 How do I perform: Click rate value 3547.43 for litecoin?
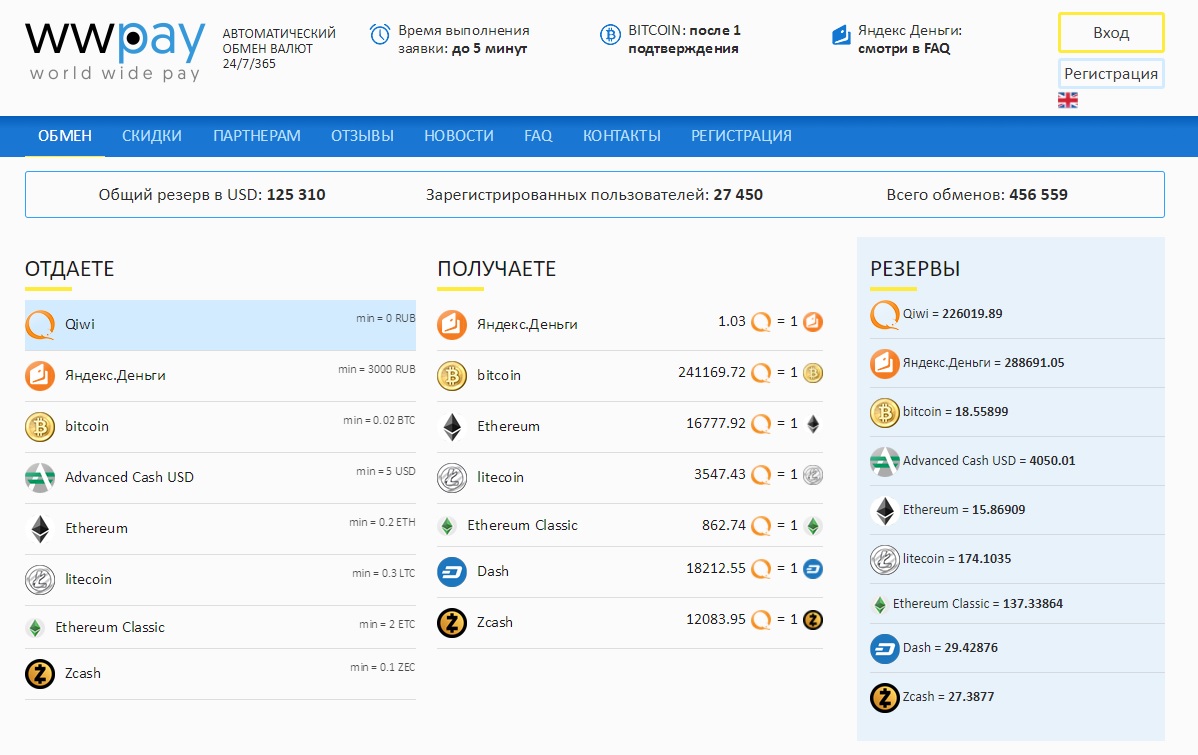[x=719, y=475]
